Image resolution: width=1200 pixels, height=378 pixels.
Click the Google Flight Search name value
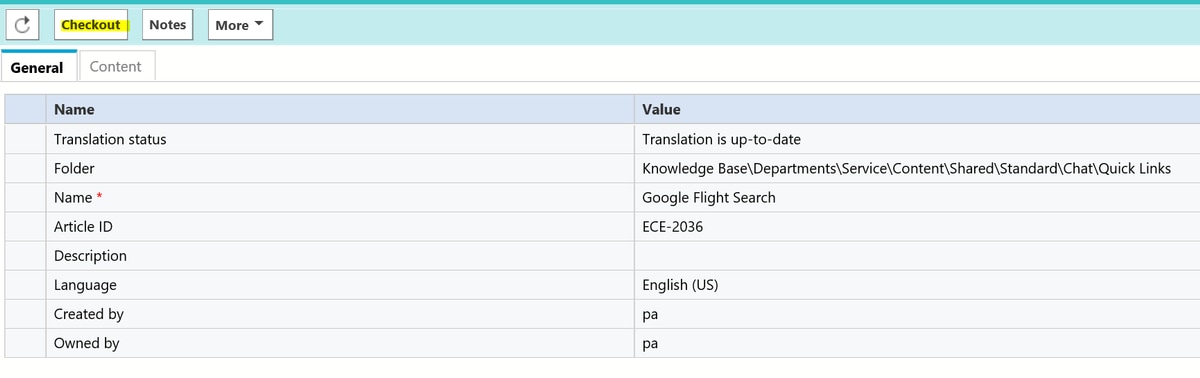(709, 197)
